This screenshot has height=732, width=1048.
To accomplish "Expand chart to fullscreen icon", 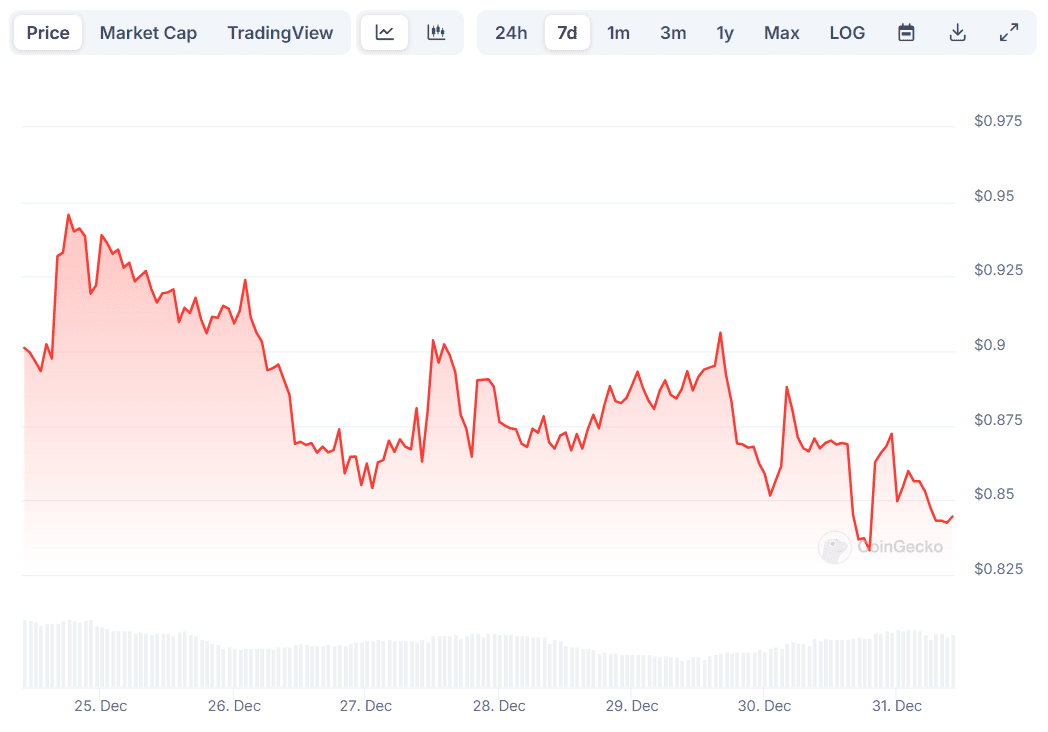I will tap(1009, 32).
